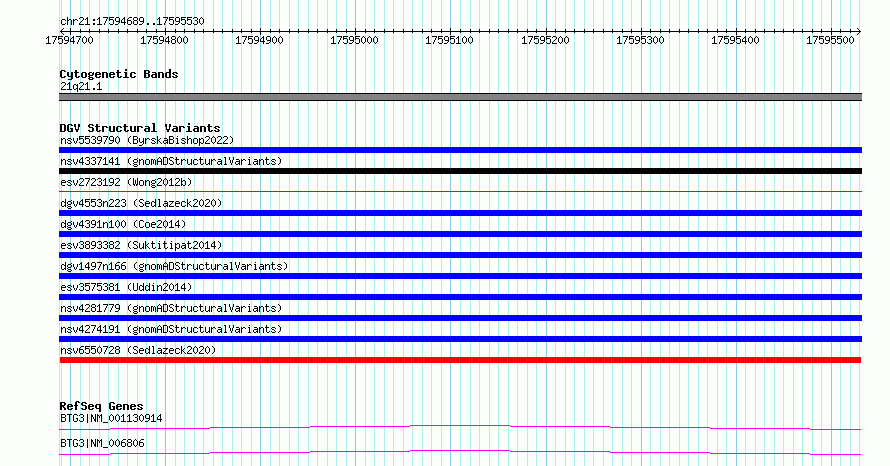Select the 21q21.1 band label
Viewport: 890px width, 466px height.
click(x=81, y=86)
